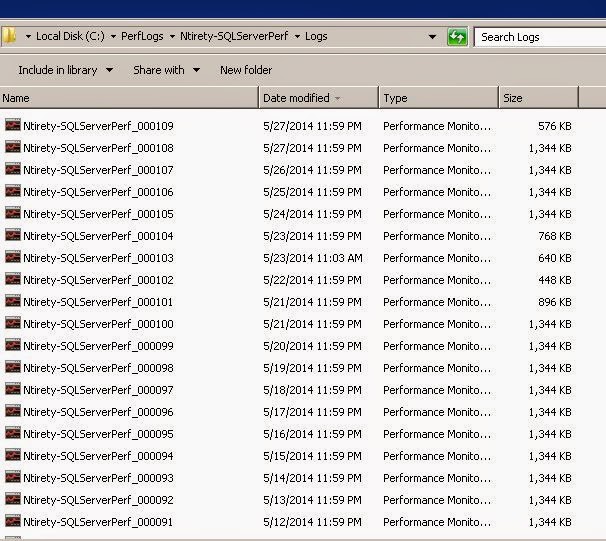Select file icon for Ntirety-SQLServerPerf_000094
The image size is (606, 541).
(13, 456)
